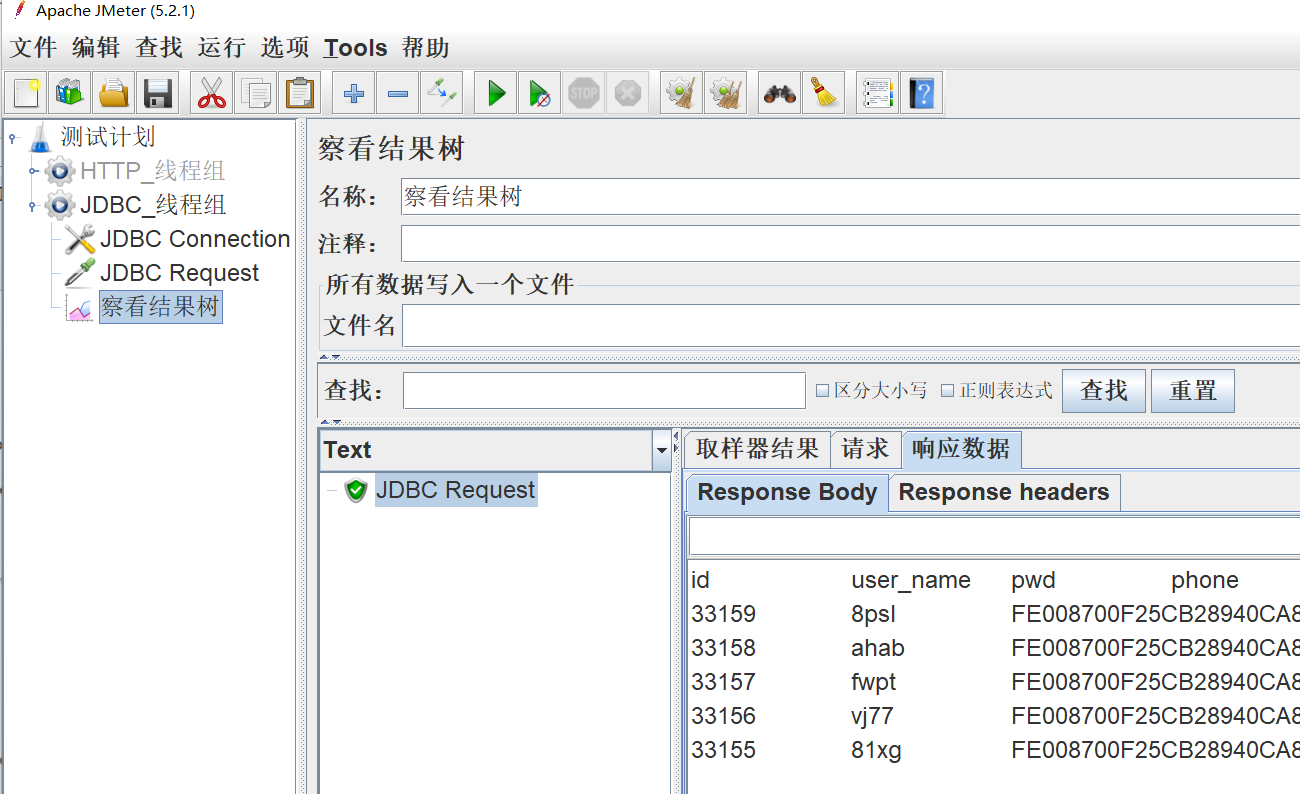
Task: Switch to the 响应数据 tab
Action: [x=961, y=449]
